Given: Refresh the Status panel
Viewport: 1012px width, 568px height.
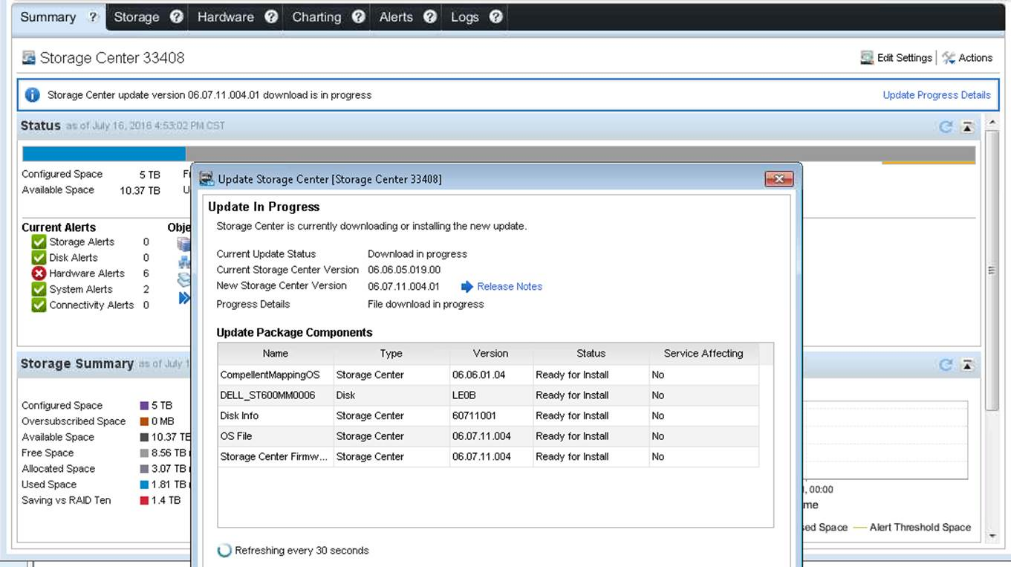Looking at the screenshot, I should pos(946,127).
